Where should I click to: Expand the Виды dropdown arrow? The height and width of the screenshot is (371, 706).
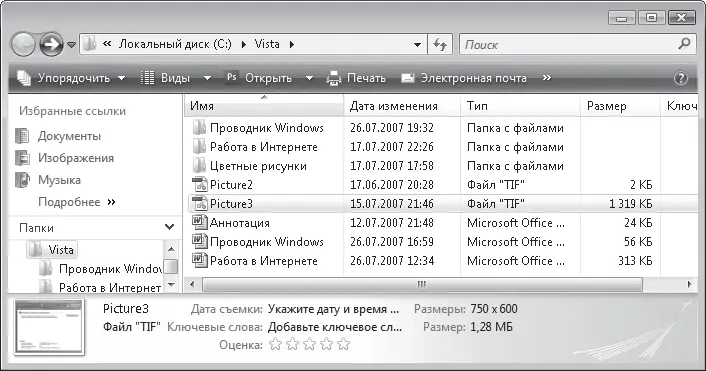click(207, 78)
